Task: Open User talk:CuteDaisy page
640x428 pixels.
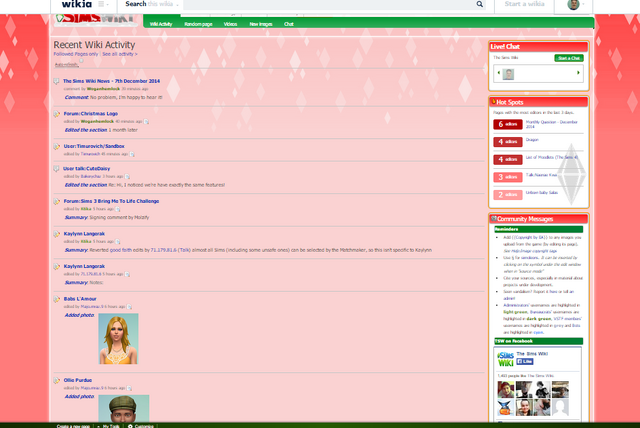Action: click(86, 169)
